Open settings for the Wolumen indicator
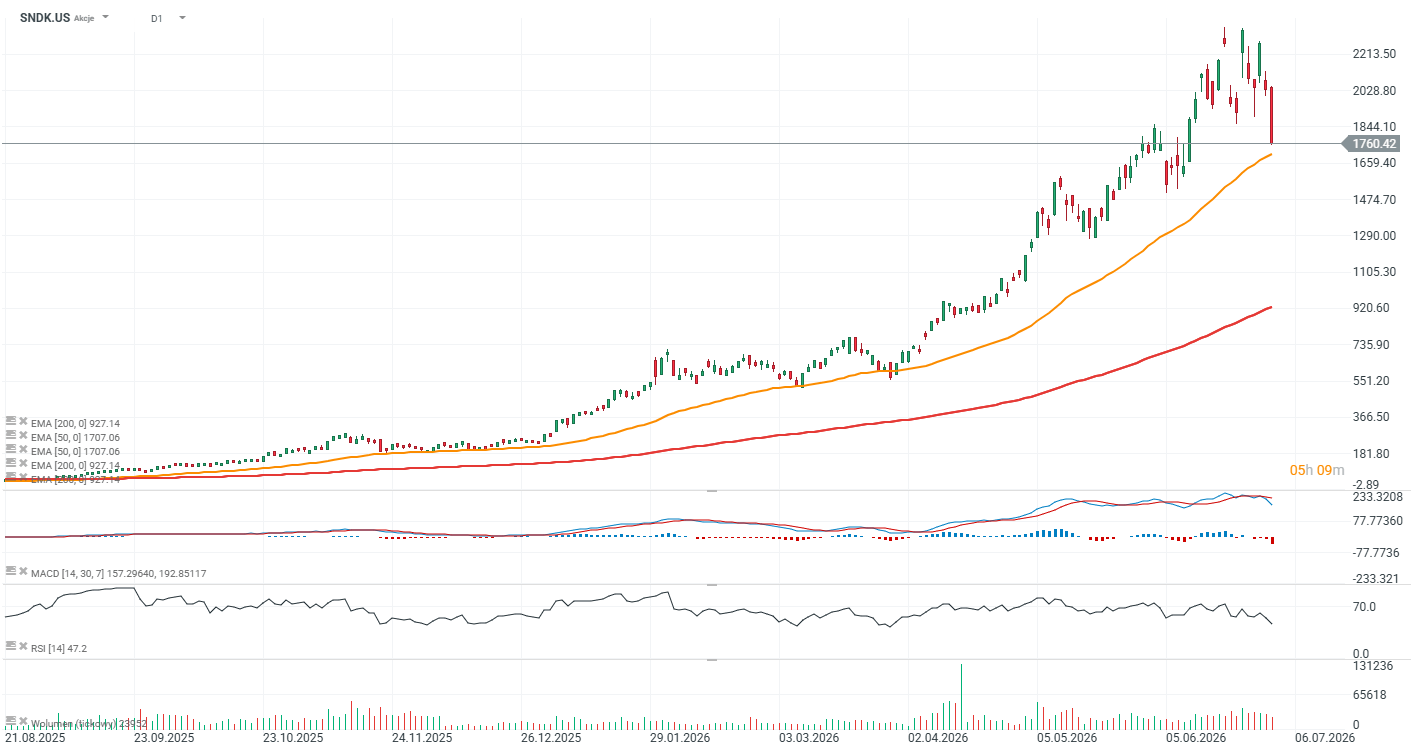This screenshot has height=755, width=1413. point(10,721)
